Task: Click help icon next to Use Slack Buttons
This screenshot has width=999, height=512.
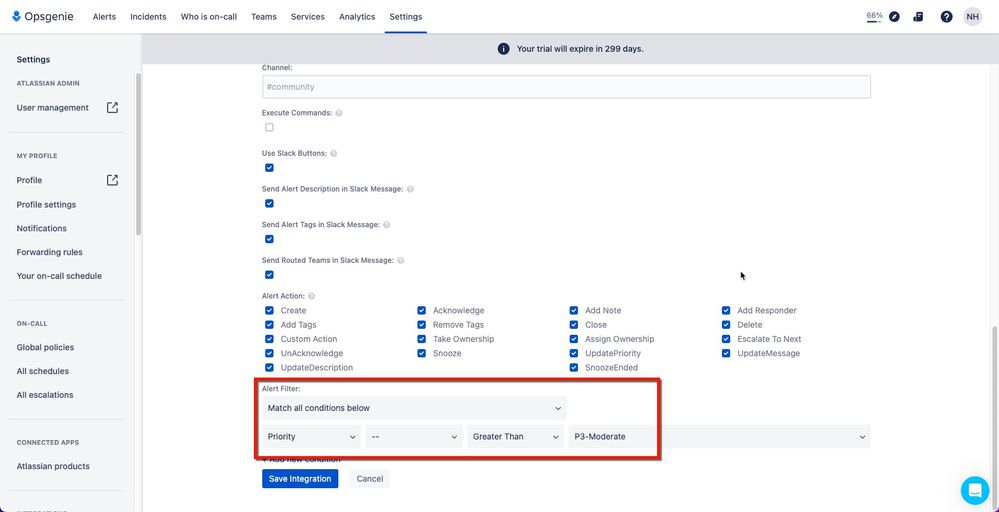Action: click(334, 153)
